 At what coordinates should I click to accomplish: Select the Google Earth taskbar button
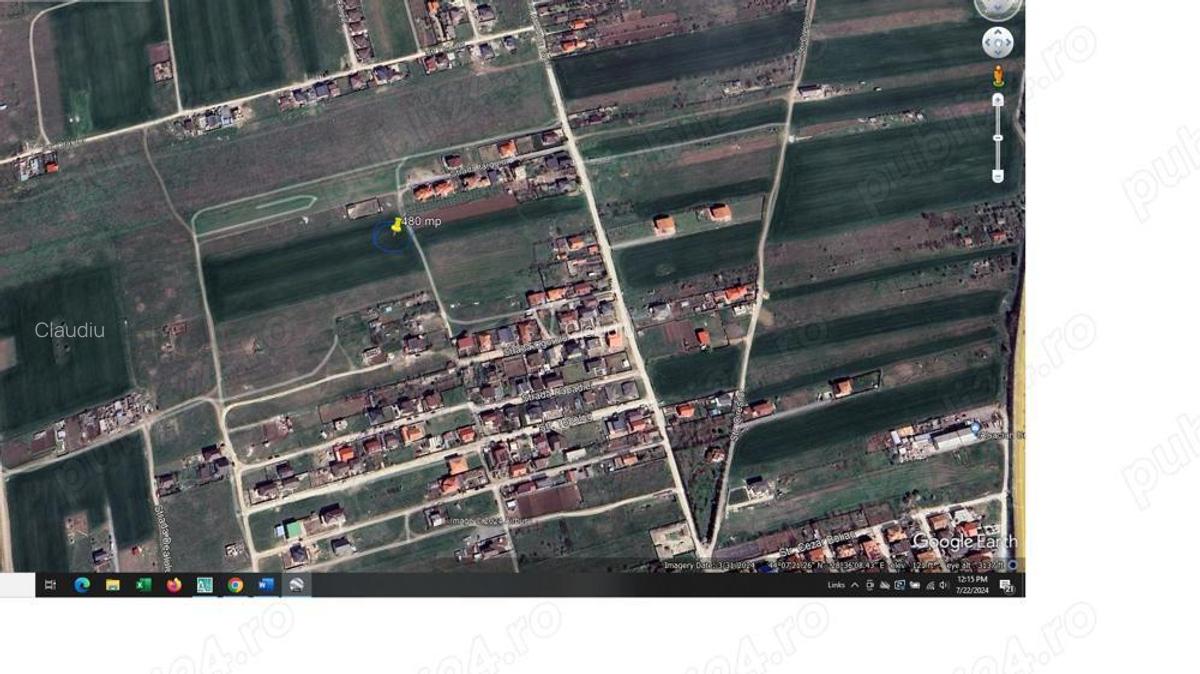296,585
